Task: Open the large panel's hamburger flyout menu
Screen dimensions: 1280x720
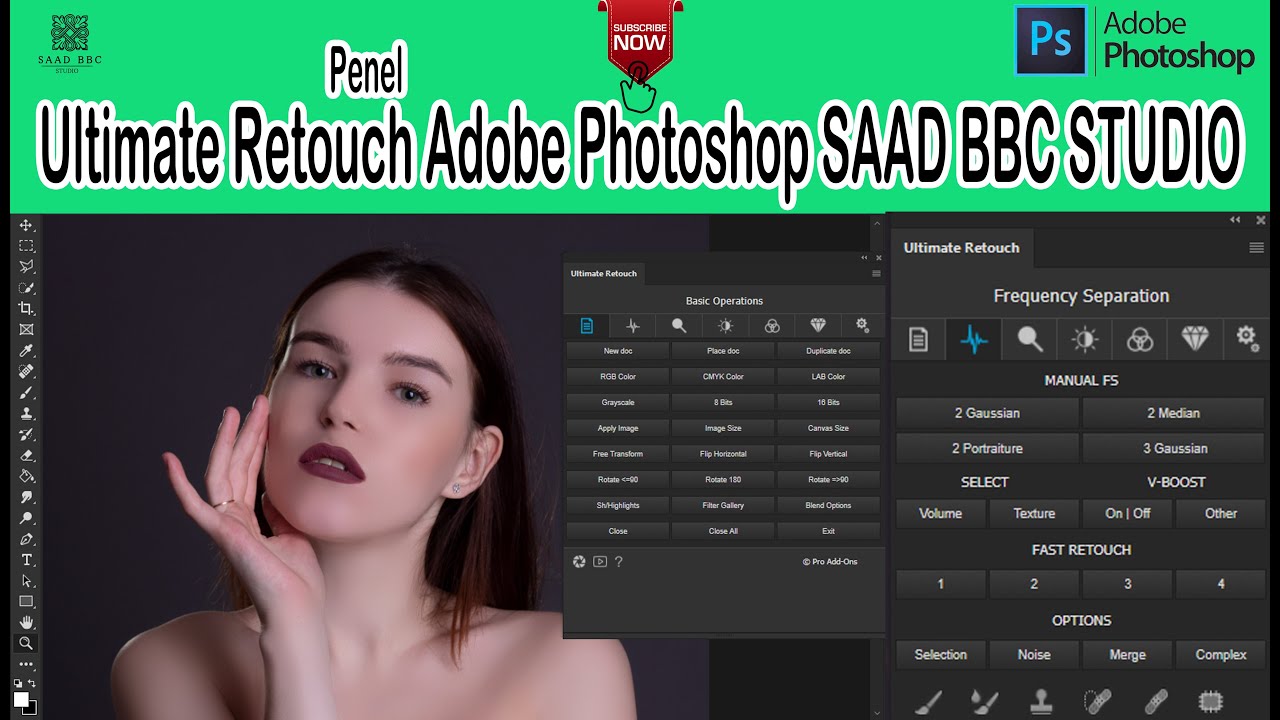Action: (x=1257, y=248)
